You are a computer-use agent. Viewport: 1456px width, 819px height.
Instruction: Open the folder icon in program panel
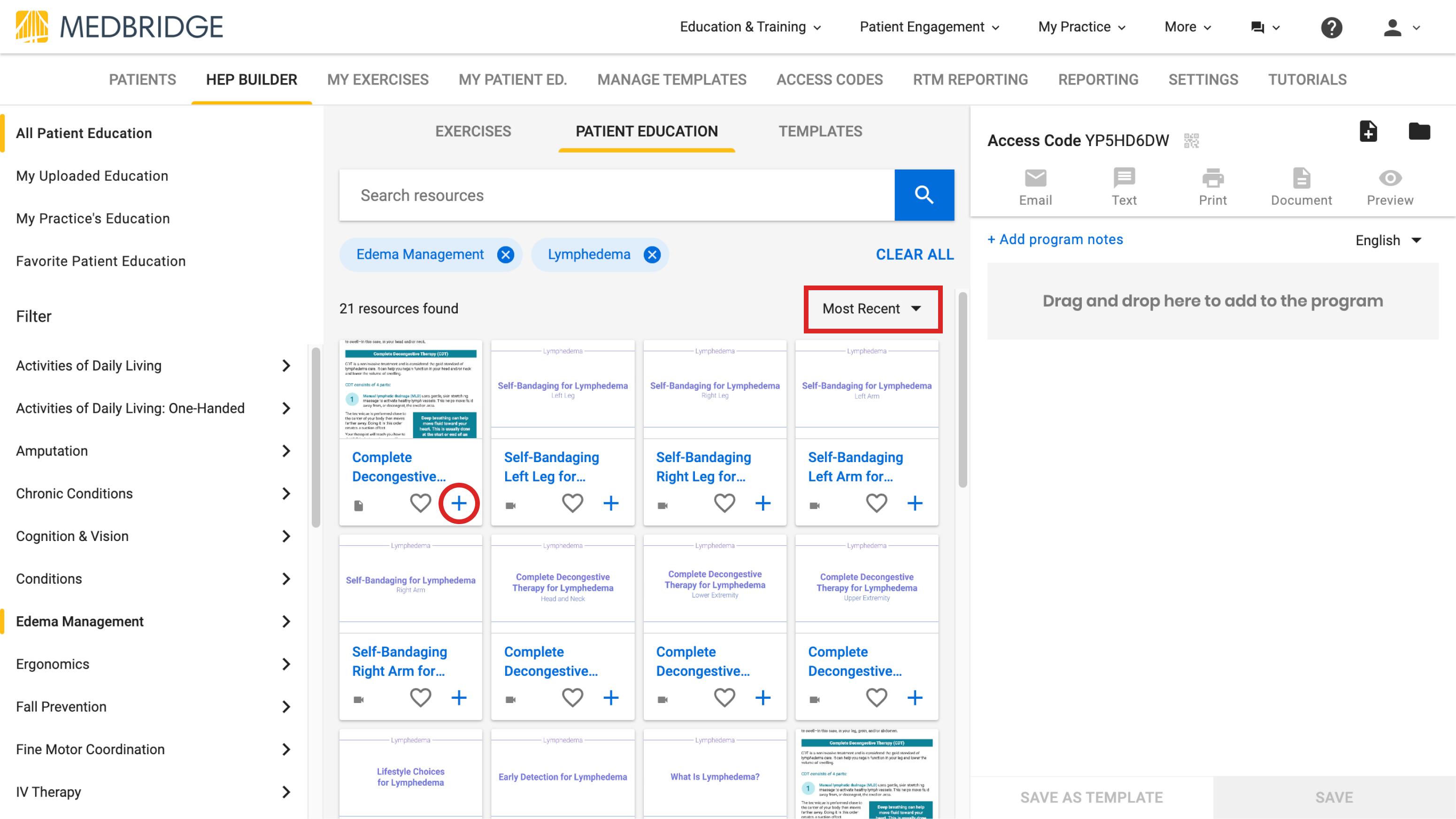pos(1419,131)
